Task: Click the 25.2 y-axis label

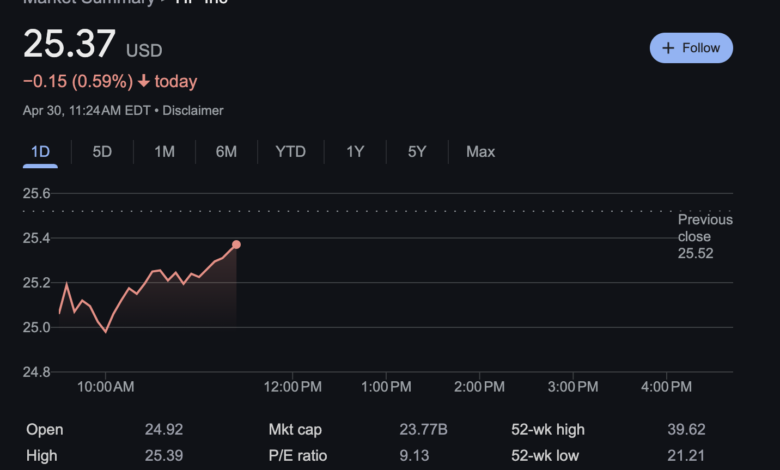Action: [36, 282]
